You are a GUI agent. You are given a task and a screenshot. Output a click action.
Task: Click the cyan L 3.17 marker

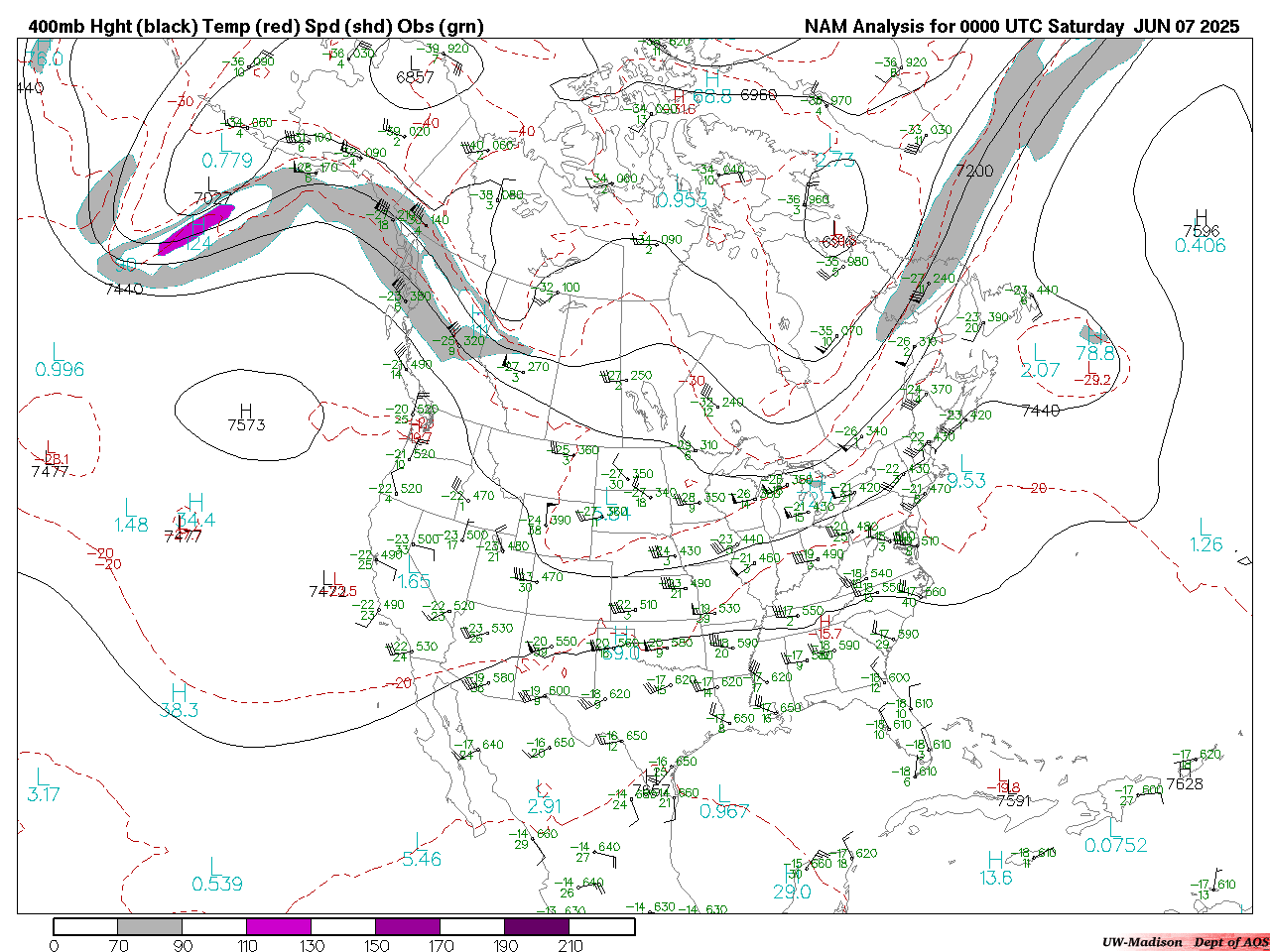pos(43,784)
